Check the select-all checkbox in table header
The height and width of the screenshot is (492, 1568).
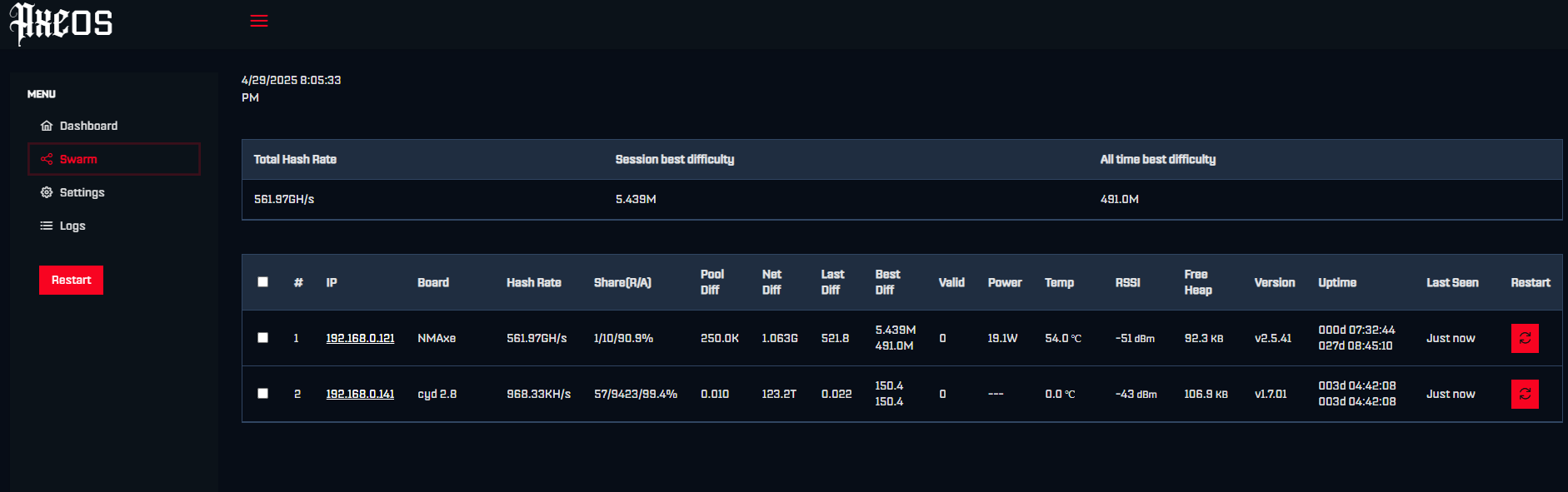262,282
